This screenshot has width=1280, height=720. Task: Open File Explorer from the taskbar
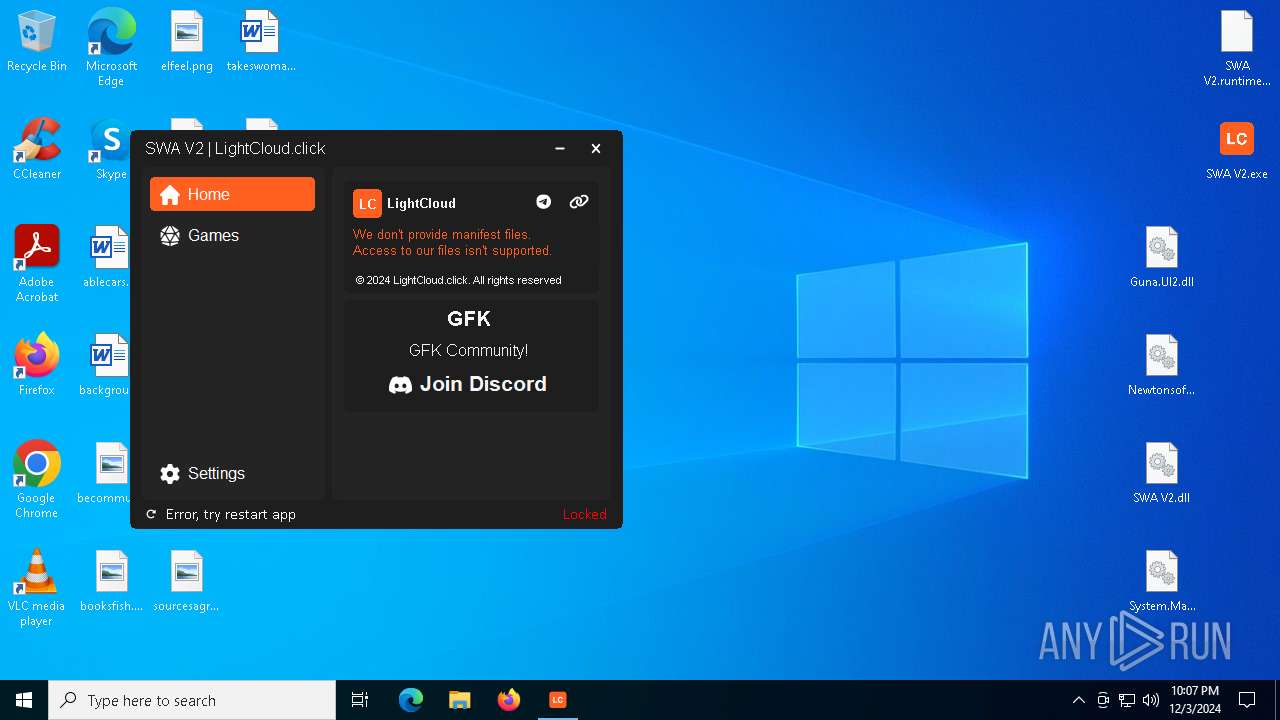459,700
